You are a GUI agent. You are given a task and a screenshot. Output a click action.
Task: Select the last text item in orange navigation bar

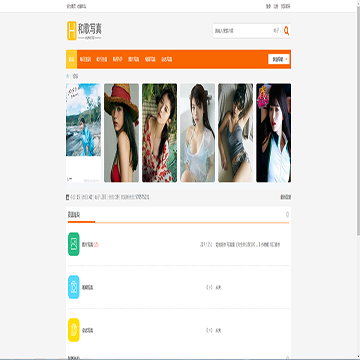(167, 59)
